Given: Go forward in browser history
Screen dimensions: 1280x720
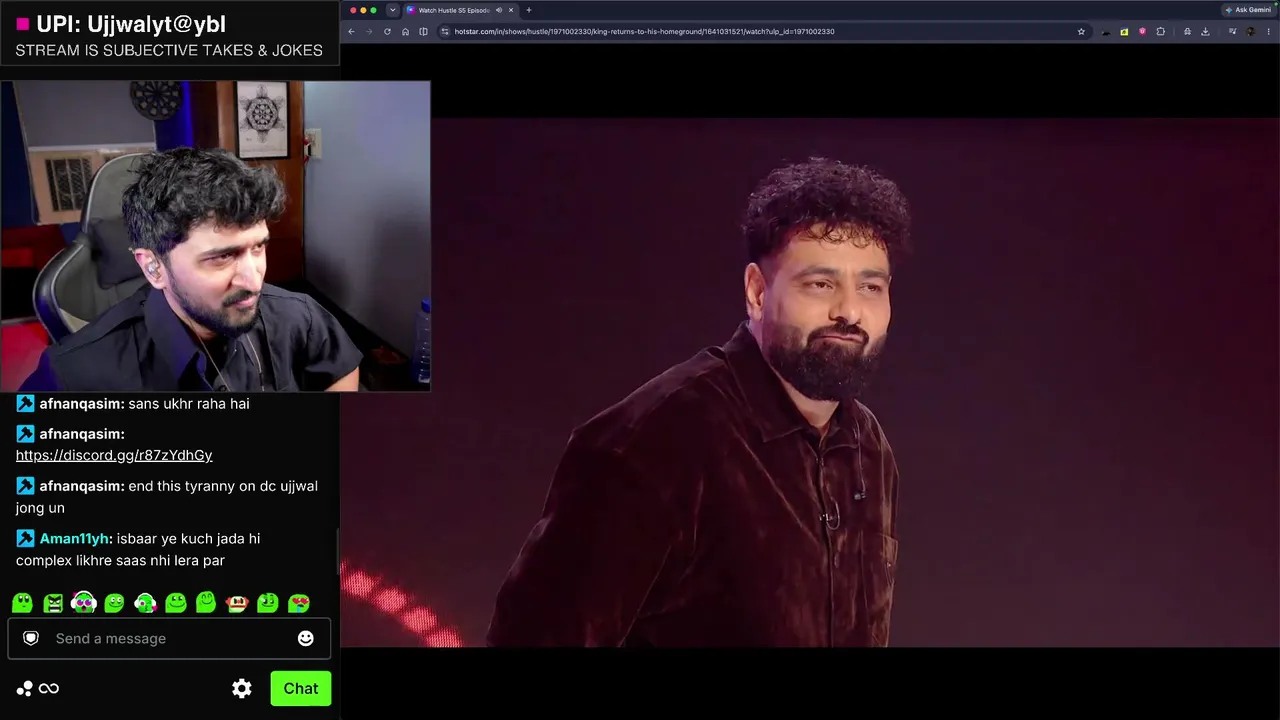Looking at the screenshot, I should click(x=369, y=31).
